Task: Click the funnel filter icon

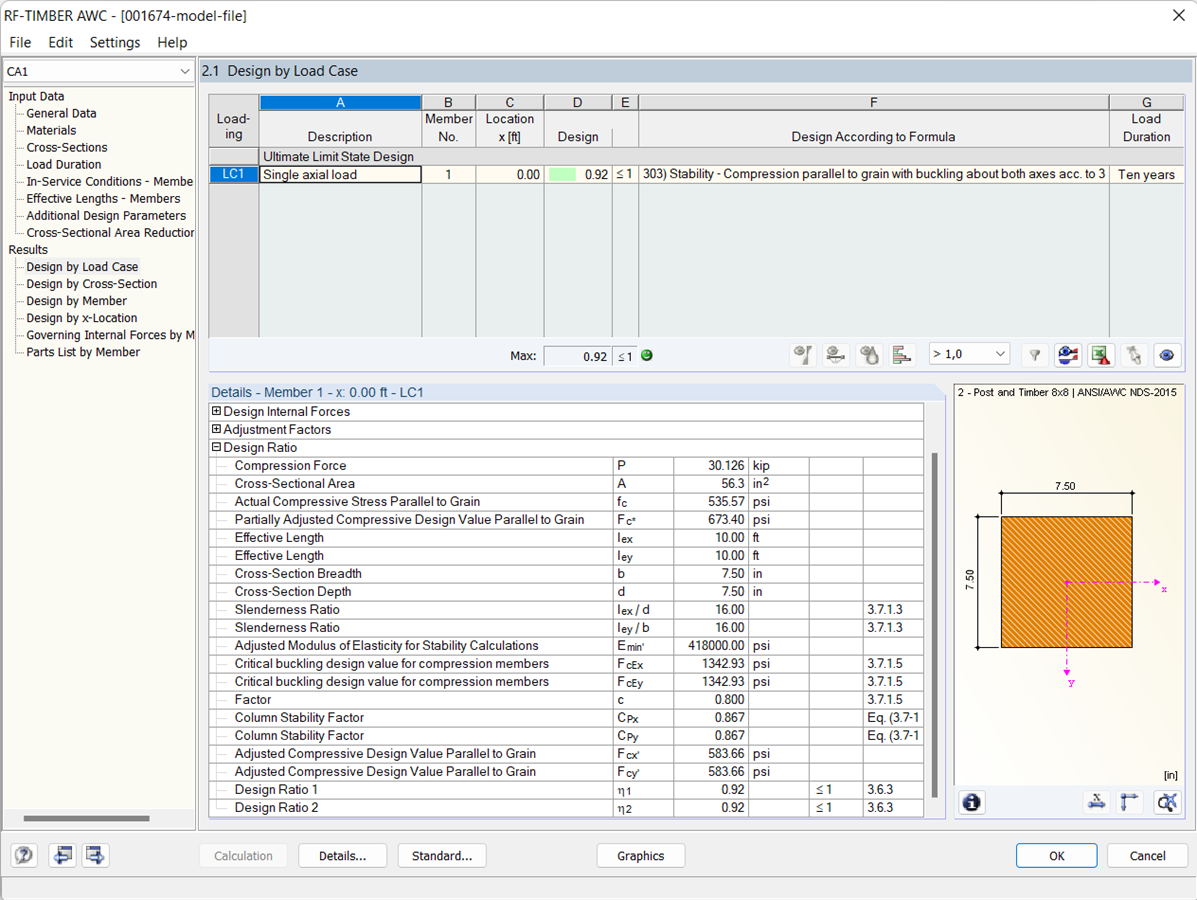Action: click(1035, 355)
